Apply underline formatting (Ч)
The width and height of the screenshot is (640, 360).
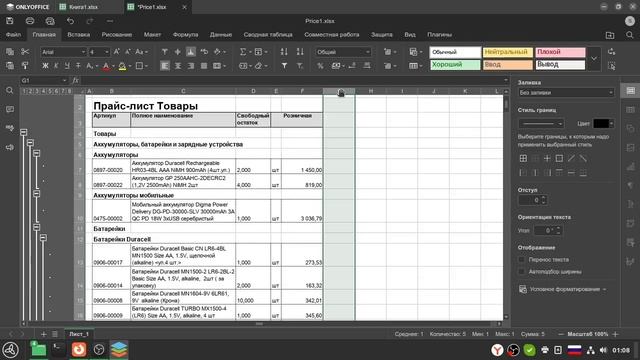[x=67, y=66]
